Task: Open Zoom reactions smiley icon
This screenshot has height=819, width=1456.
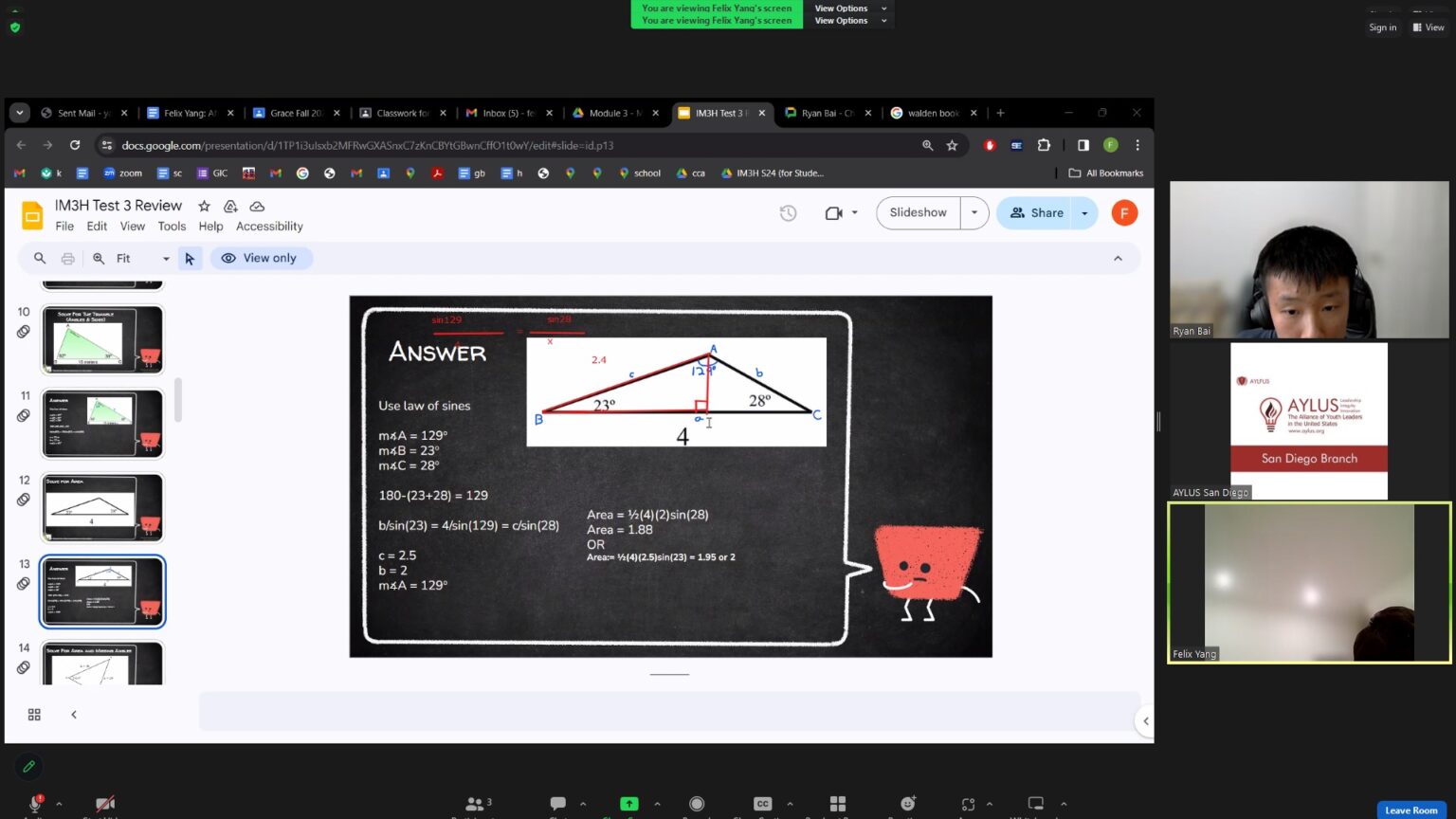Action: pos(908,804)
